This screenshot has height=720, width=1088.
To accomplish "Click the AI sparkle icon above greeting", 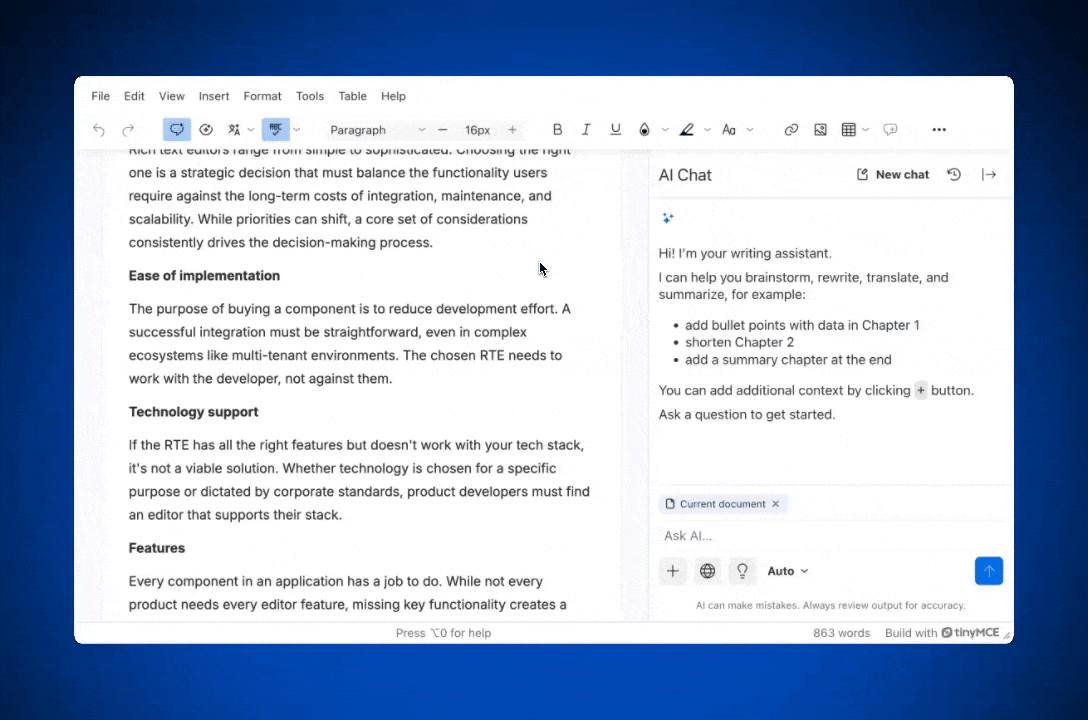I will pos(668,218).
